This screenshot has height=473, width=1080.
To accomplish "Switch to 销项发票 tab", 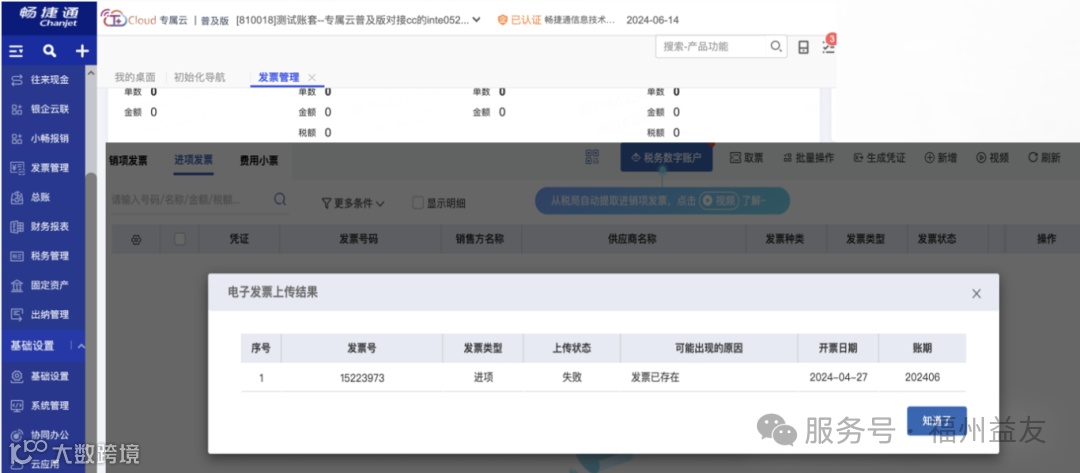I will 128,160.
